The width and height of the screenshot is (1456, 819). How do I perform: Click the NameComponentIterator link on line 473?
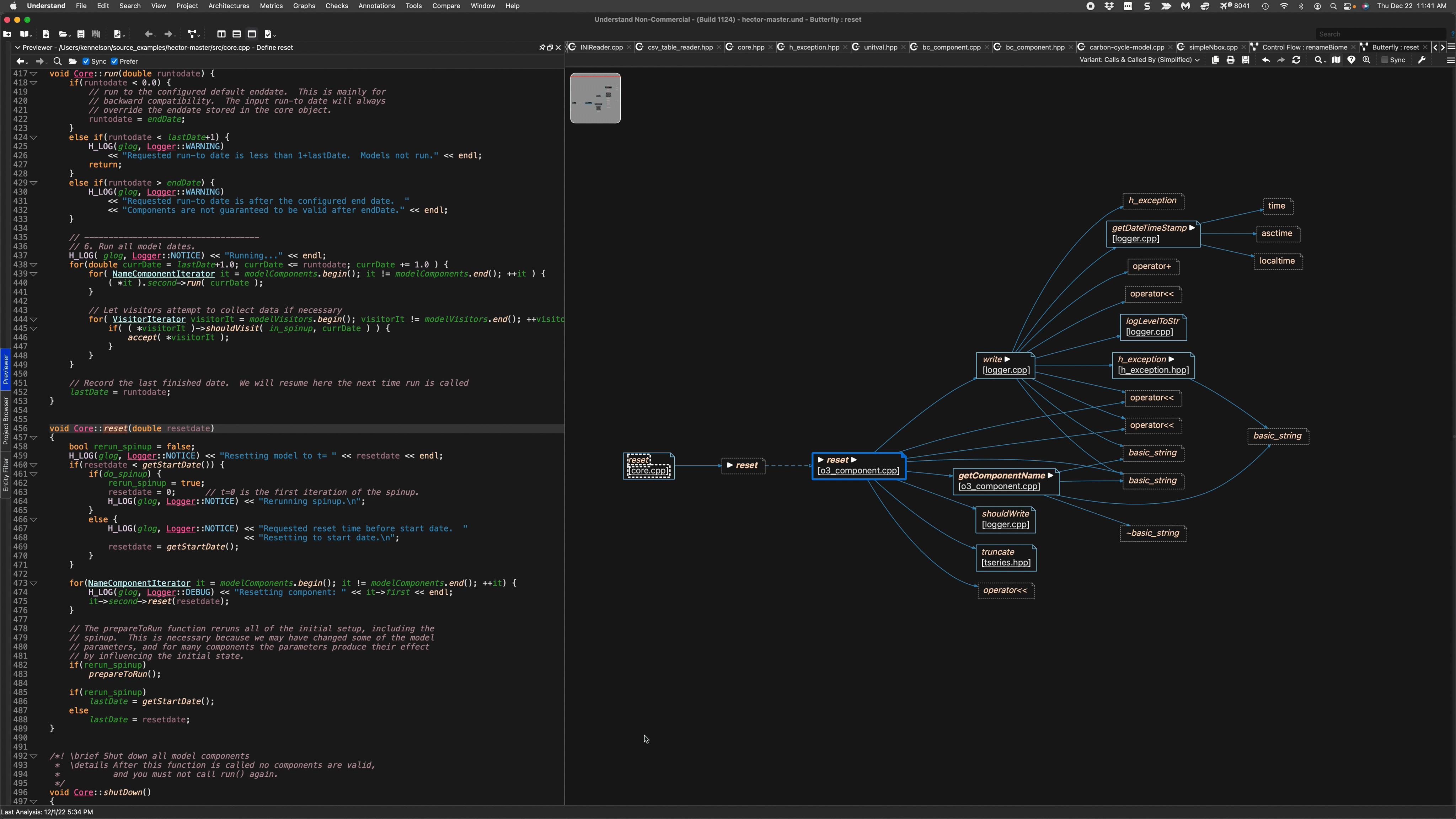139,583
